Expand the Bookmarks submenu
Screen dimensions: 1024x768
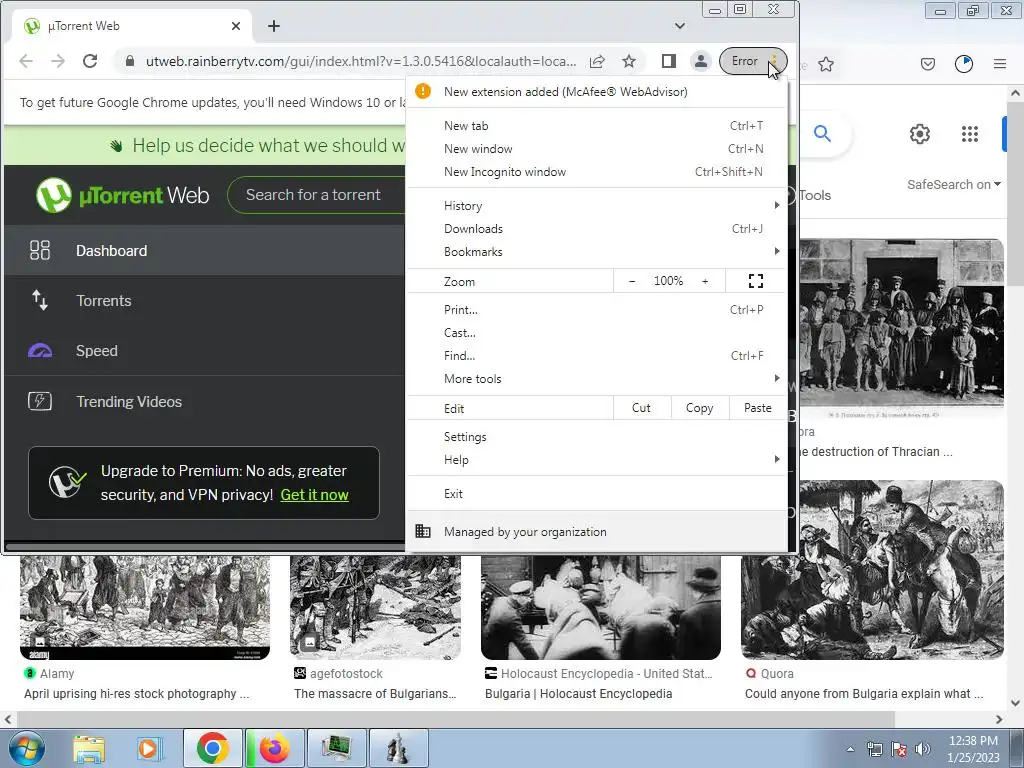(597, 252)
